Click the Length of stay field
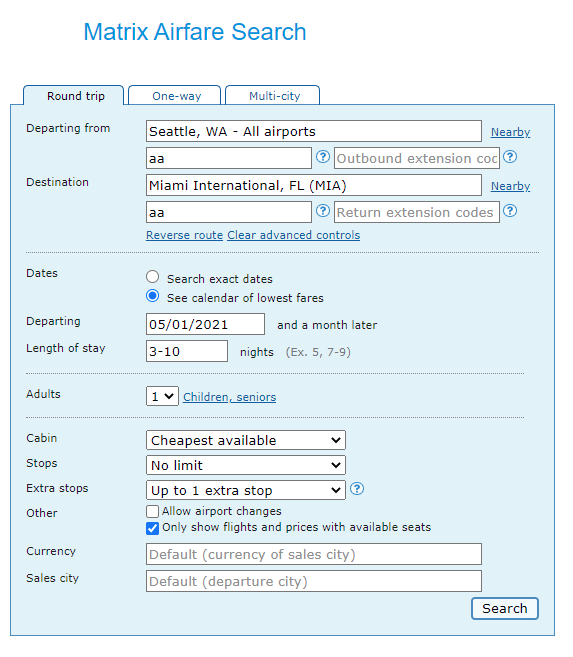 pos(187,351)
